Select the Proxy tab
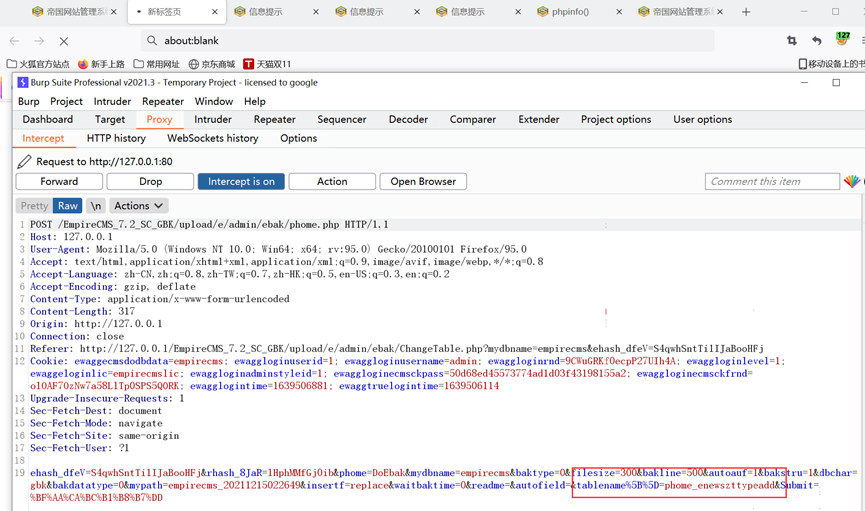Viewport: 865px width, 511px height. tap(159, 119)
